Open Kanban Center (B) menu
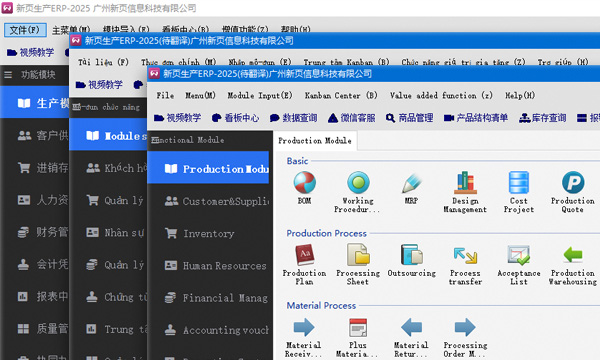This screenshot has height=360, width=600. [x=341, y=95]
